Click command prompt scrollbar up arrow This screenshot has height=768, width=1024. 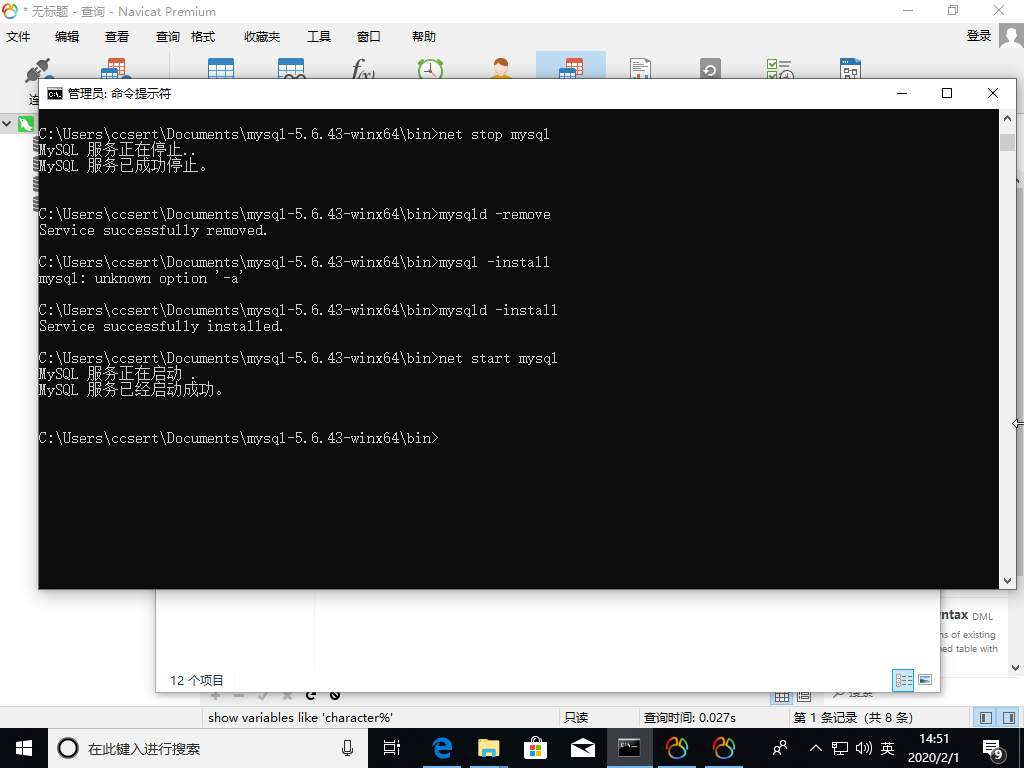[1007, 118]
